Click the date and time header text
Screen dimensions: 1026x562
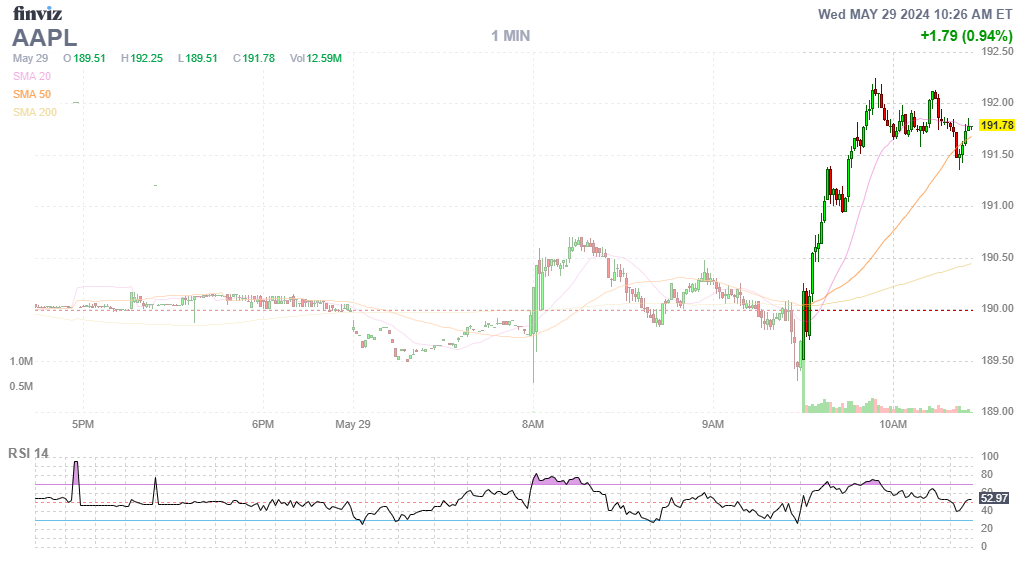pyautogui.click(x=916, y=14)
